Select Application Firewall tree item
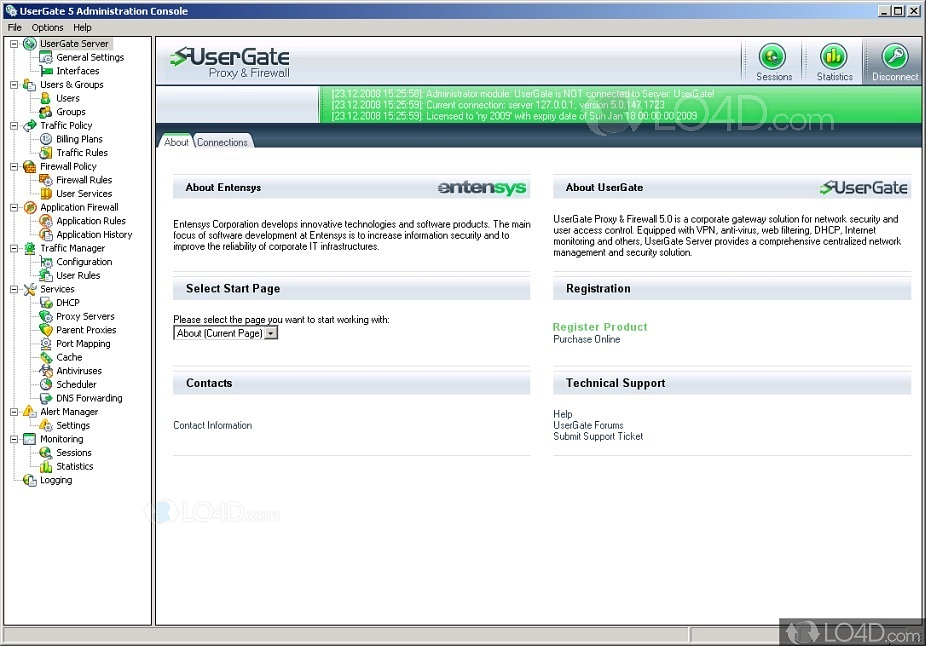Screen dimensions: 926x646 [x=79, y=207]
